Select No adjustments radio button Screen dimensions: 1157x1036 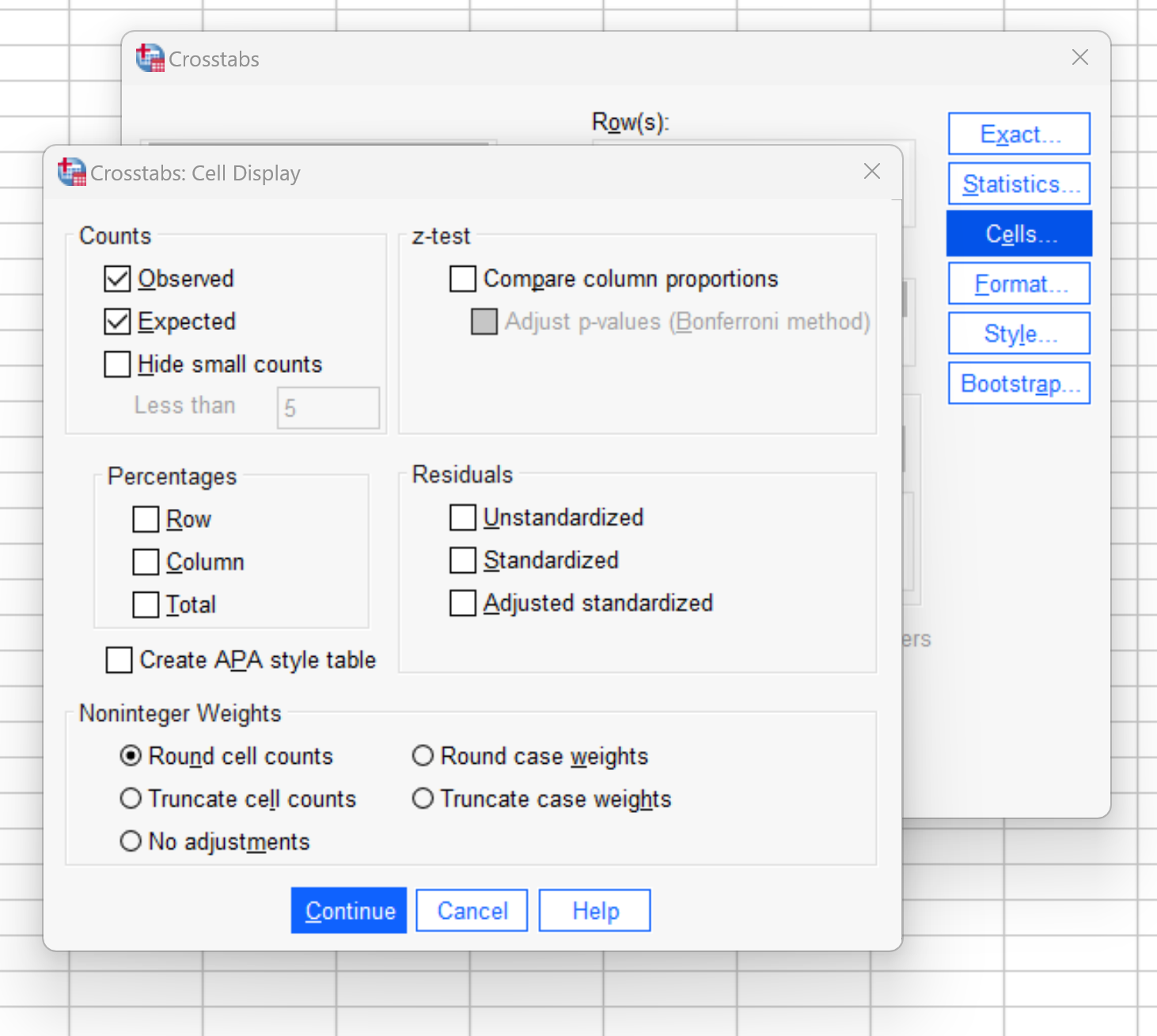pyautogui.click(x=131, y=841)
